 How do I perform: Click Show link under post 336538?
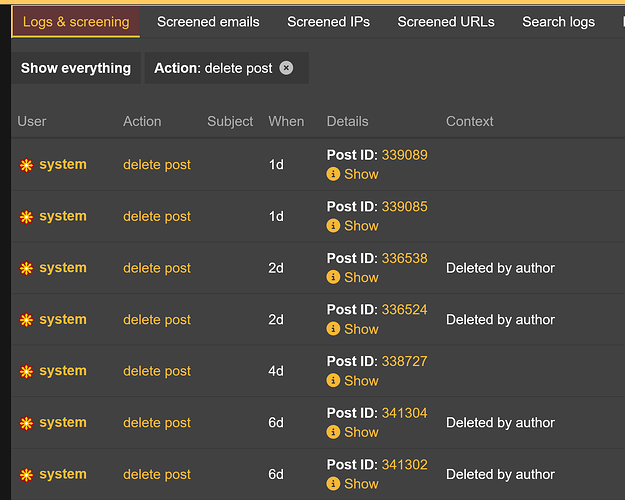(x=361, y=278)
